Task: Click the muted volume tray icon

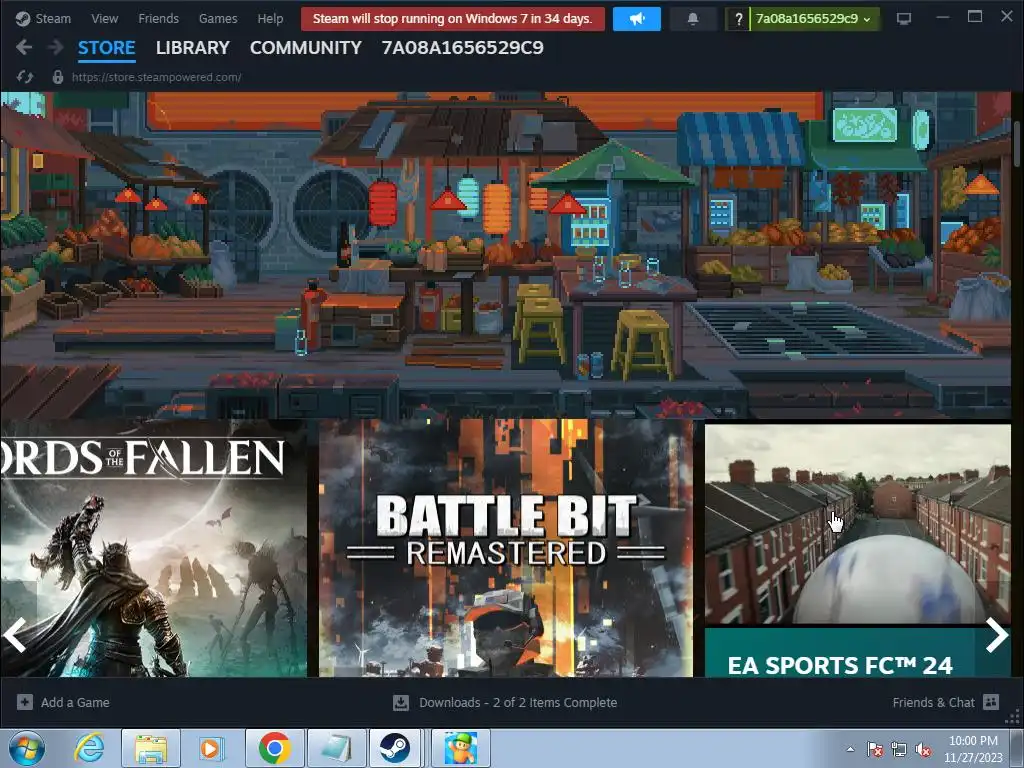Action: tap(923, 749)
